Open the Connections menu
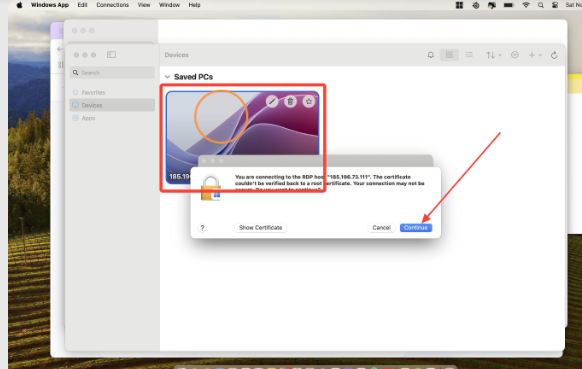Viewport: 582px width, 369px height. 112,5
